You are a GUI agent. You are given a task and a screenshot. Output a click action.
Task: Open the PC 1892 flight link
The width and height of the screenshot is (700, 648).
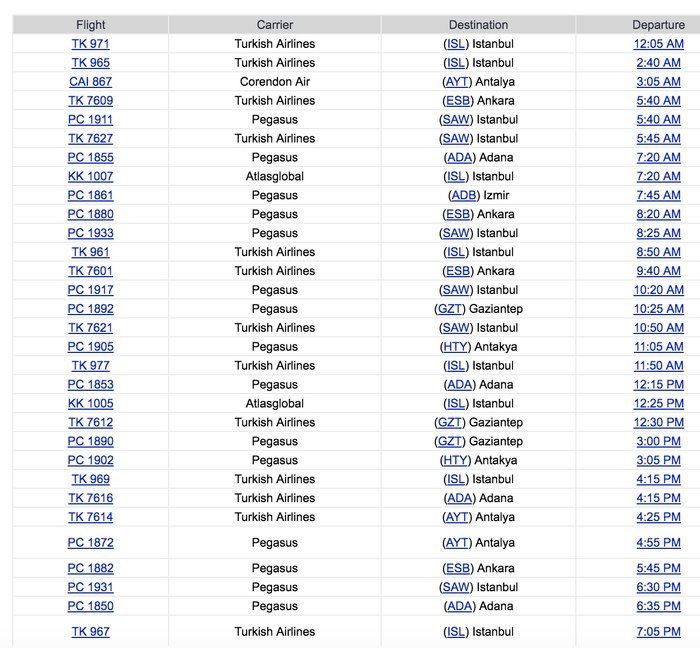[x=90, y=309]
